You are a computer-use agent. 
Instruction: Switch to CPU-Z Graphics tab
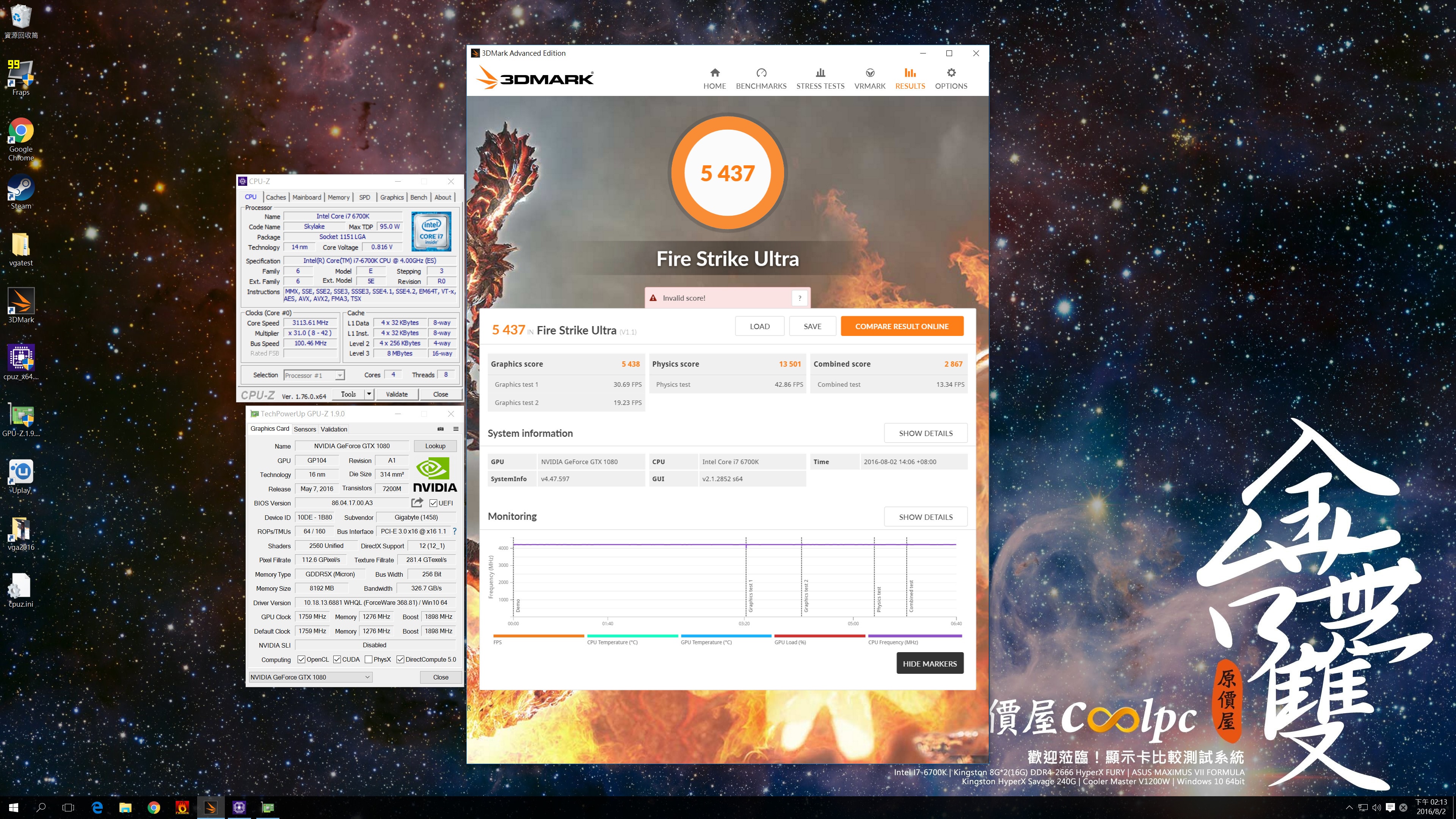[392, 197]
